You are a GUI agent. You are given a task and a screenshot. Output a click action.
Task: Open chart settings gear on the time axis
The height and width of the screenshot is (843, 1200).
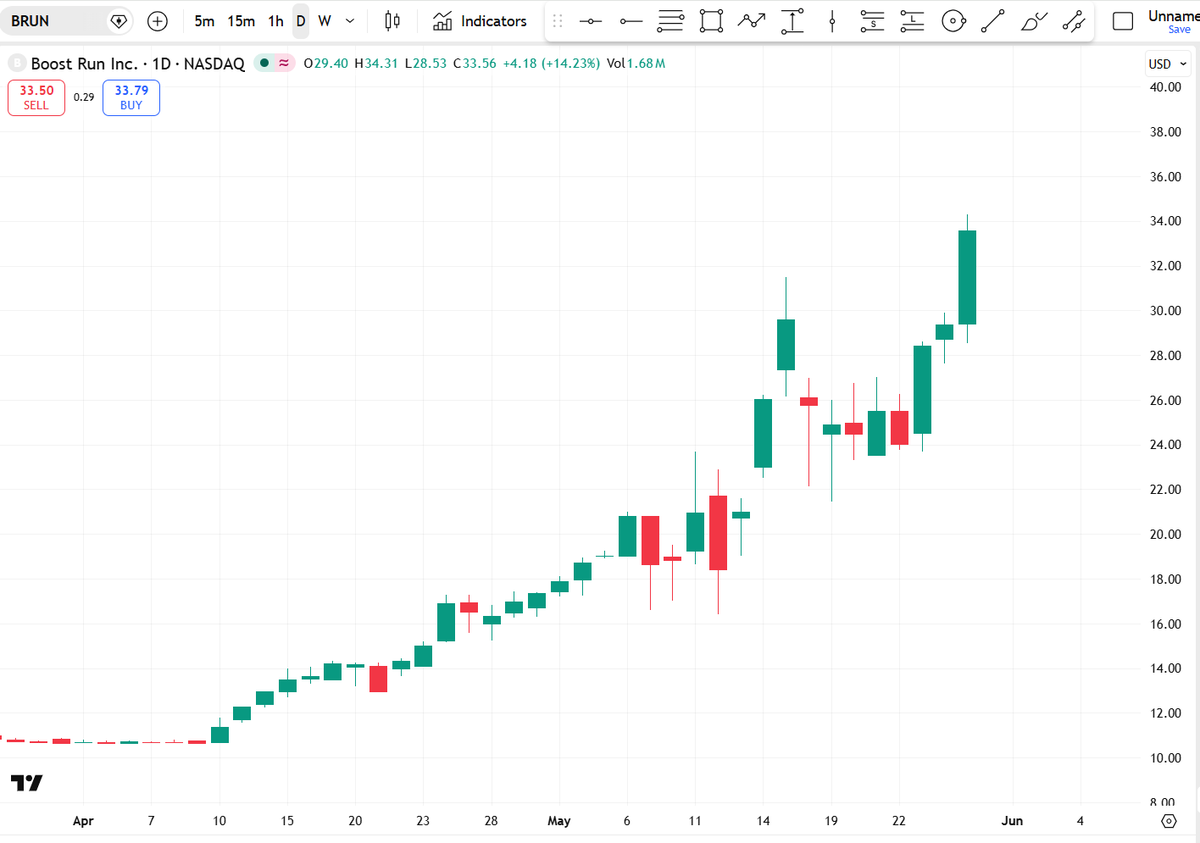(1169, 821)
